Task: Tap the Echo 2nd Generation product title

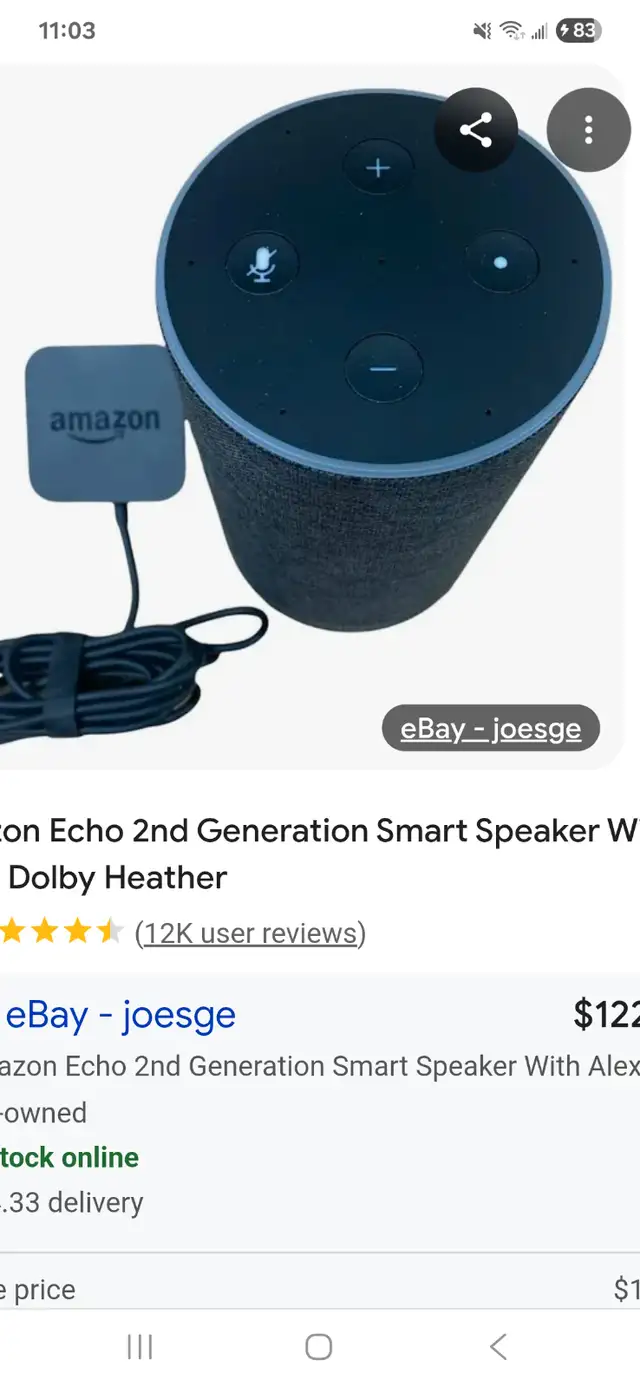Action: point(320,854)
